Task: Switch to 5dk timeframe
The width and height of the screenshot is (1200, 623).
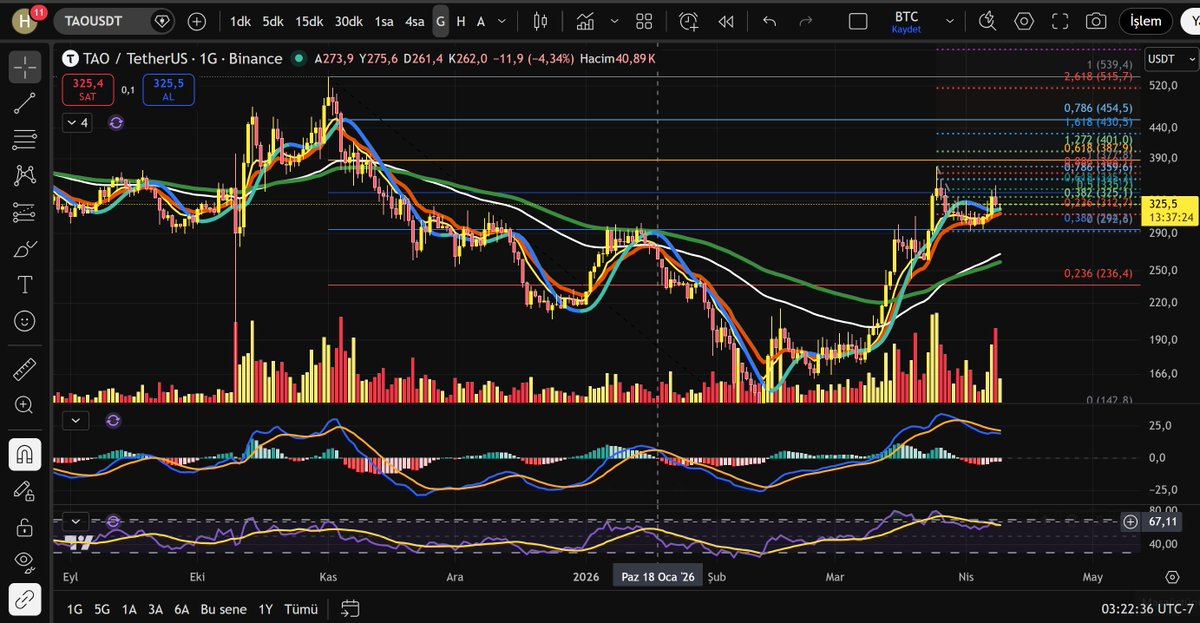Action: (x=273, y=21)
